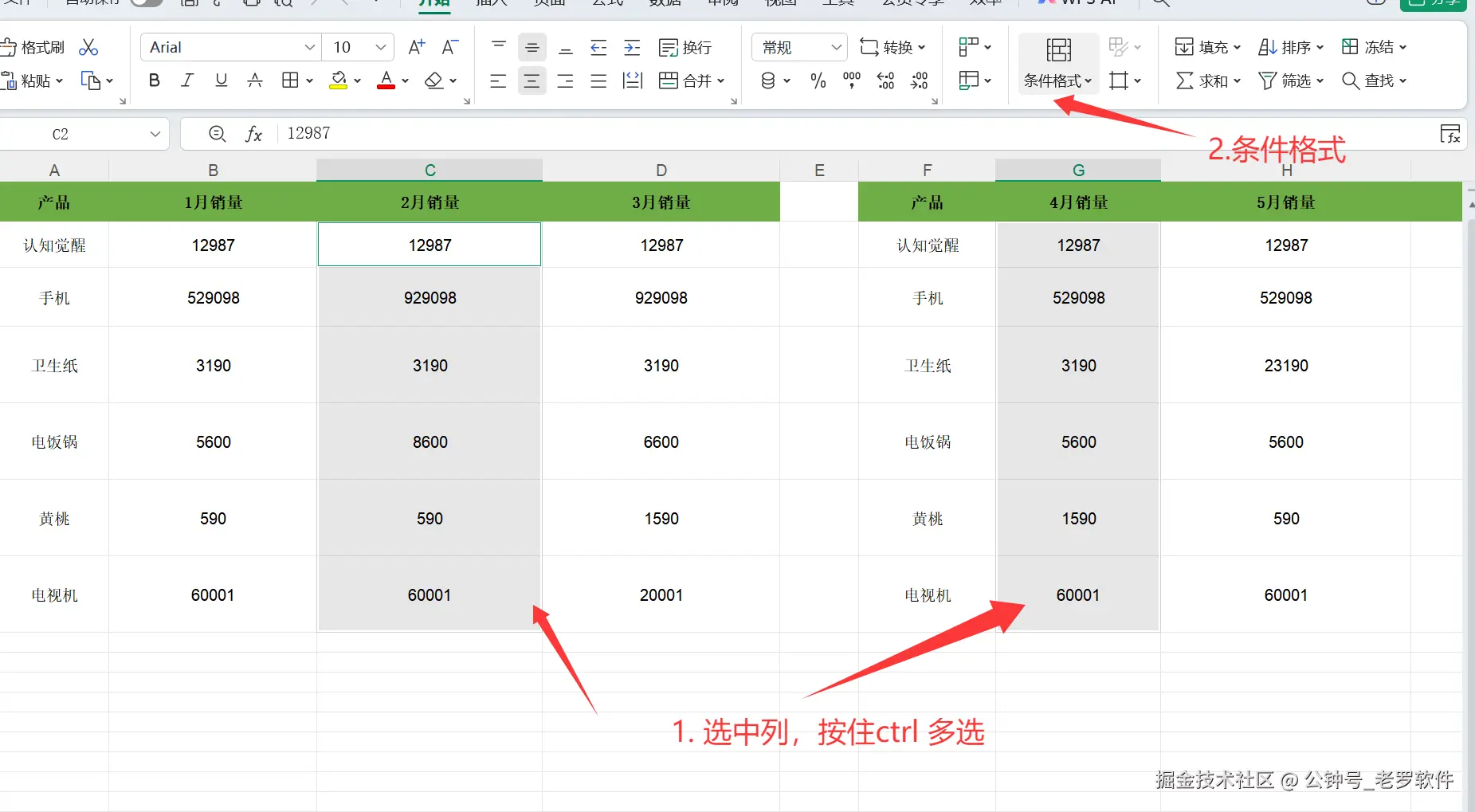
Task: Apply distributed alignment
Action: tap(633, 80)
